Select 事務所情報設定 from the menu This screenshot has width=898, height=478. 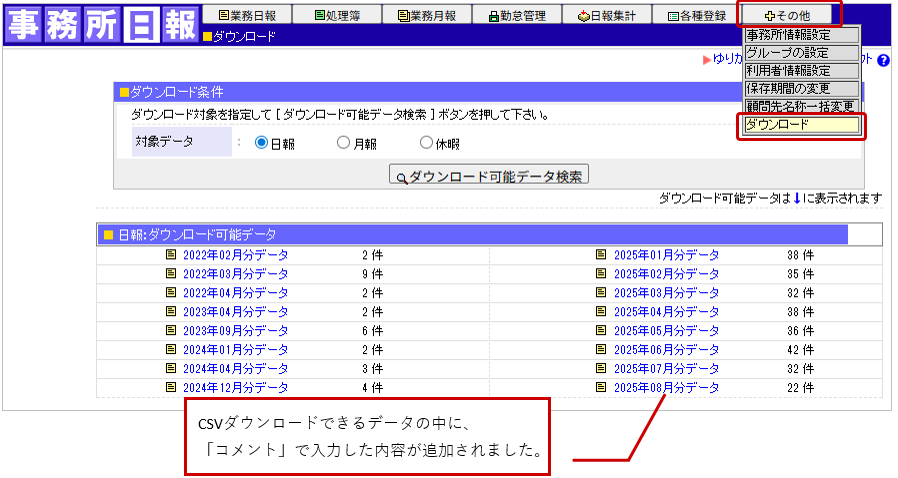[802, 35]
